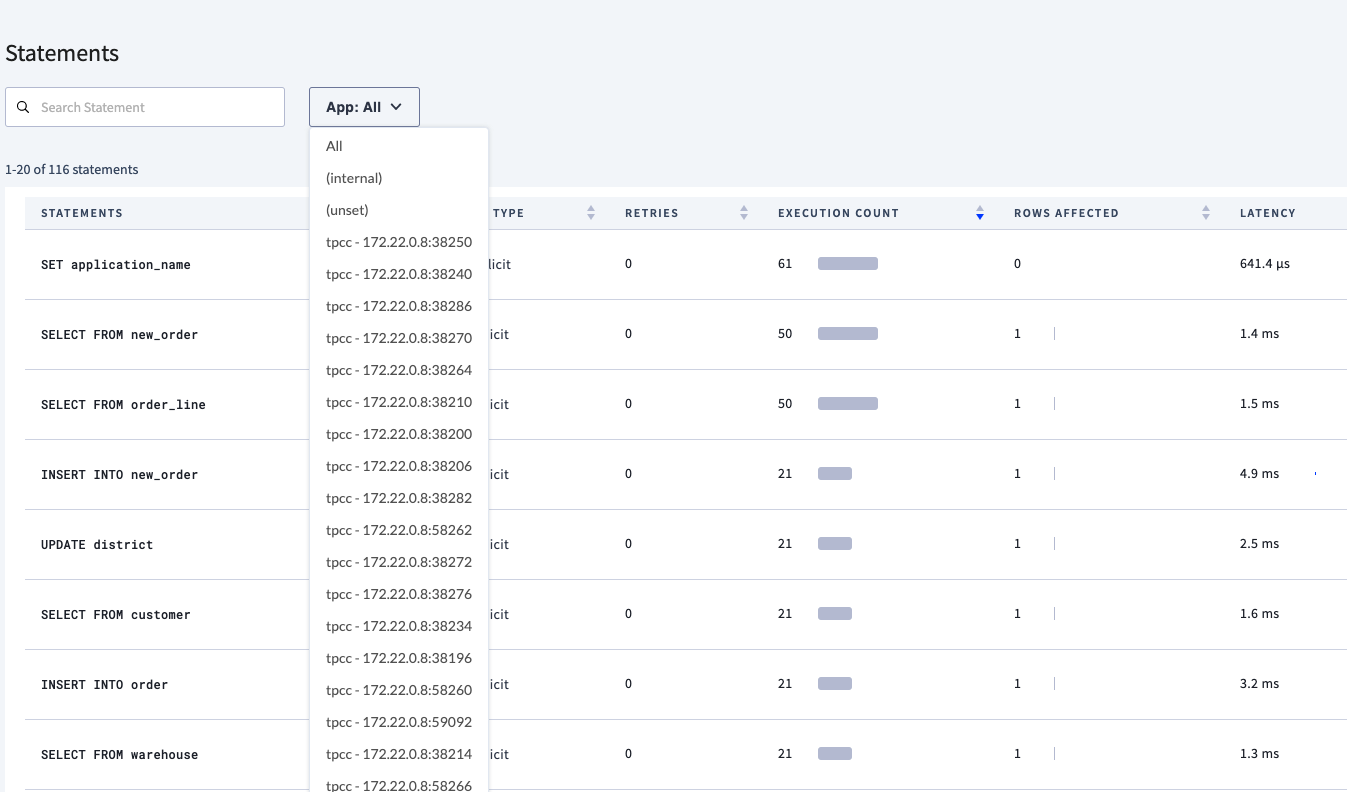
Task: Focus the Search Statement field
Action: (x=155, y=107)
